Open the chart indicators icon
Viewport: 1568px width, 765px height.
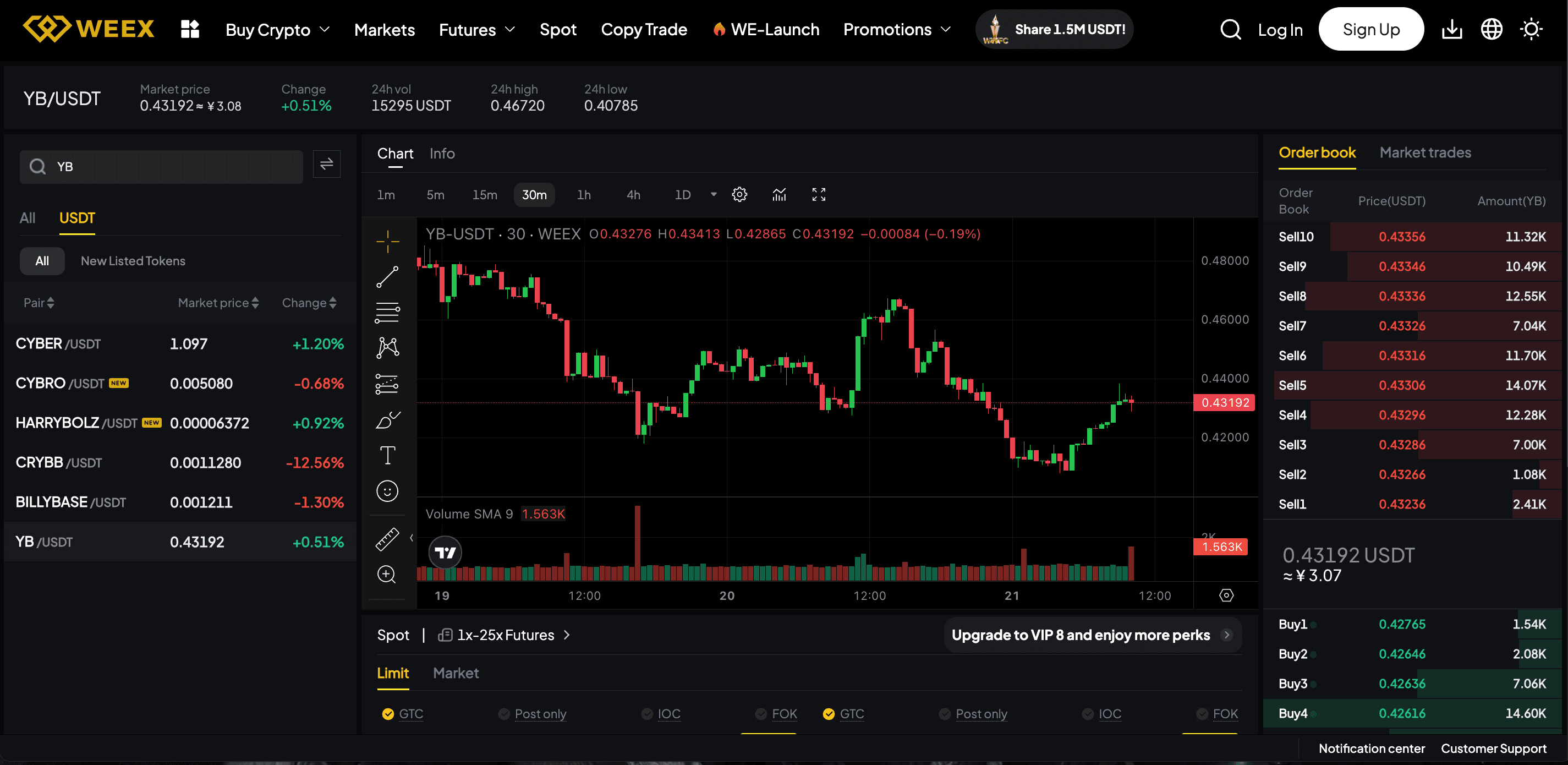point(779,195)
